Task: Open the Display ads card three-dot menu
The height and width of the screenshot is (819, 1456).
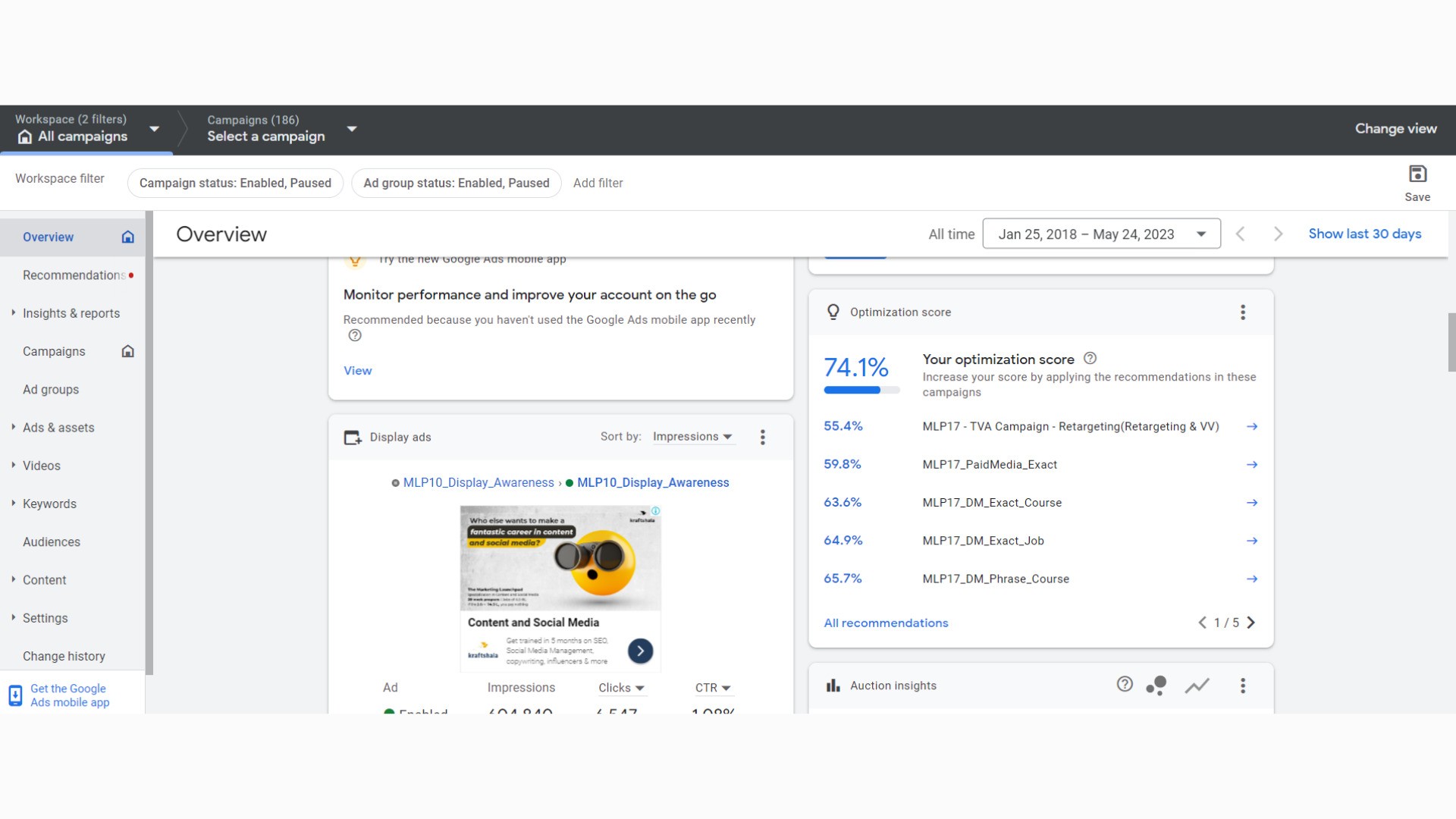Action: click(763, 437)
